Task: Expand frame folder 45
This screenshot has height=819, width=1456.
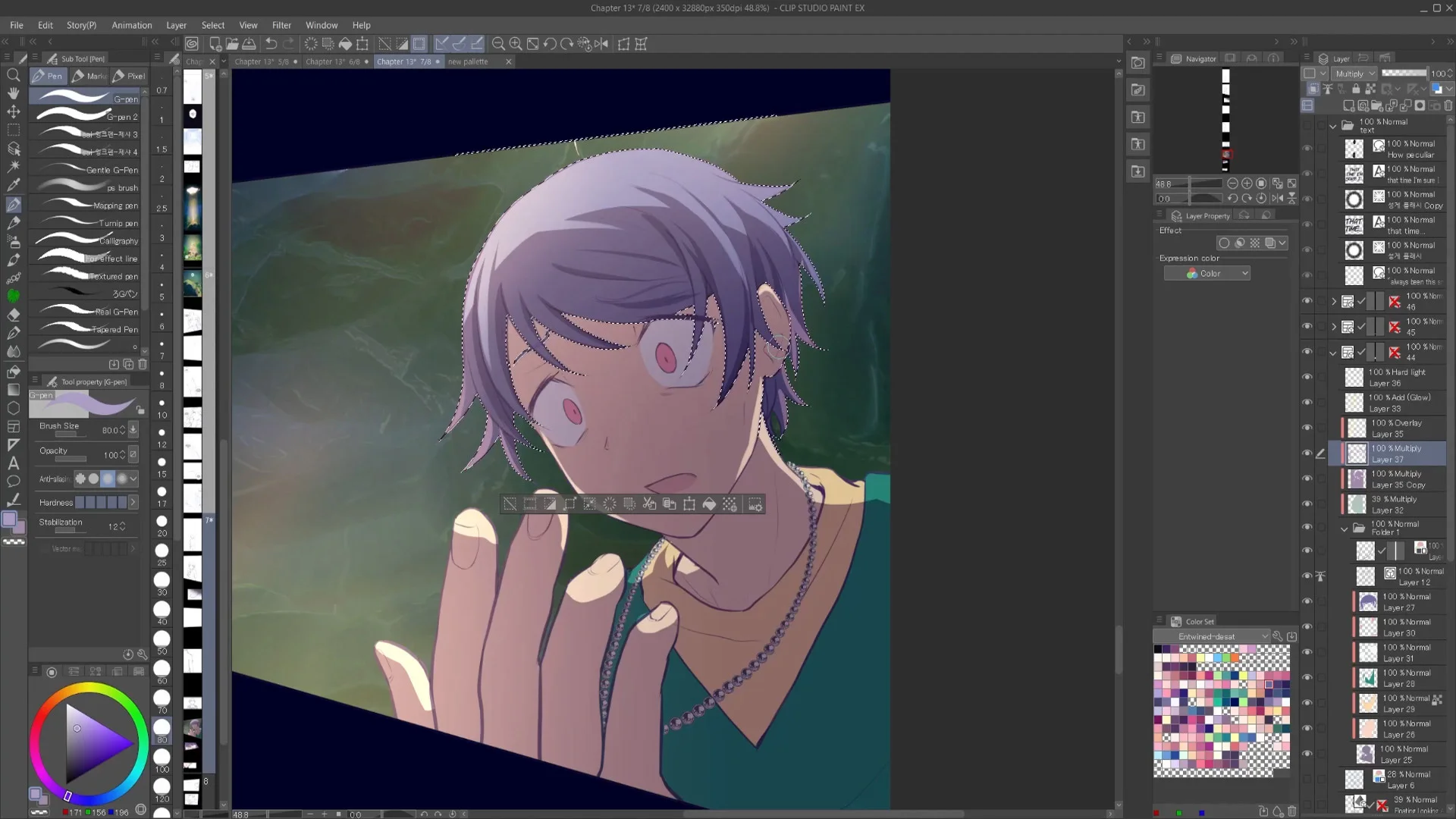Action: pyautogui.click(x=1334, y=327)
